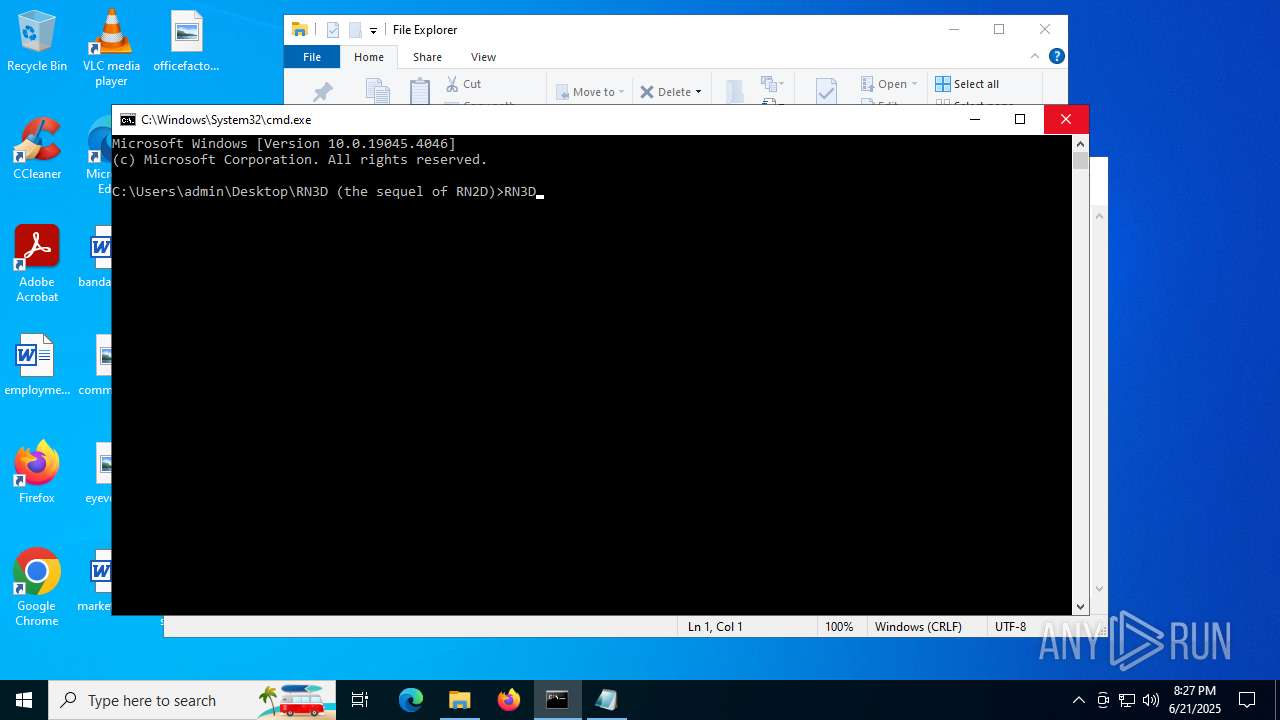Click the Properties checkmark icon in ribbon
This screenshot has height=720, width=1280.
point(826,91)
